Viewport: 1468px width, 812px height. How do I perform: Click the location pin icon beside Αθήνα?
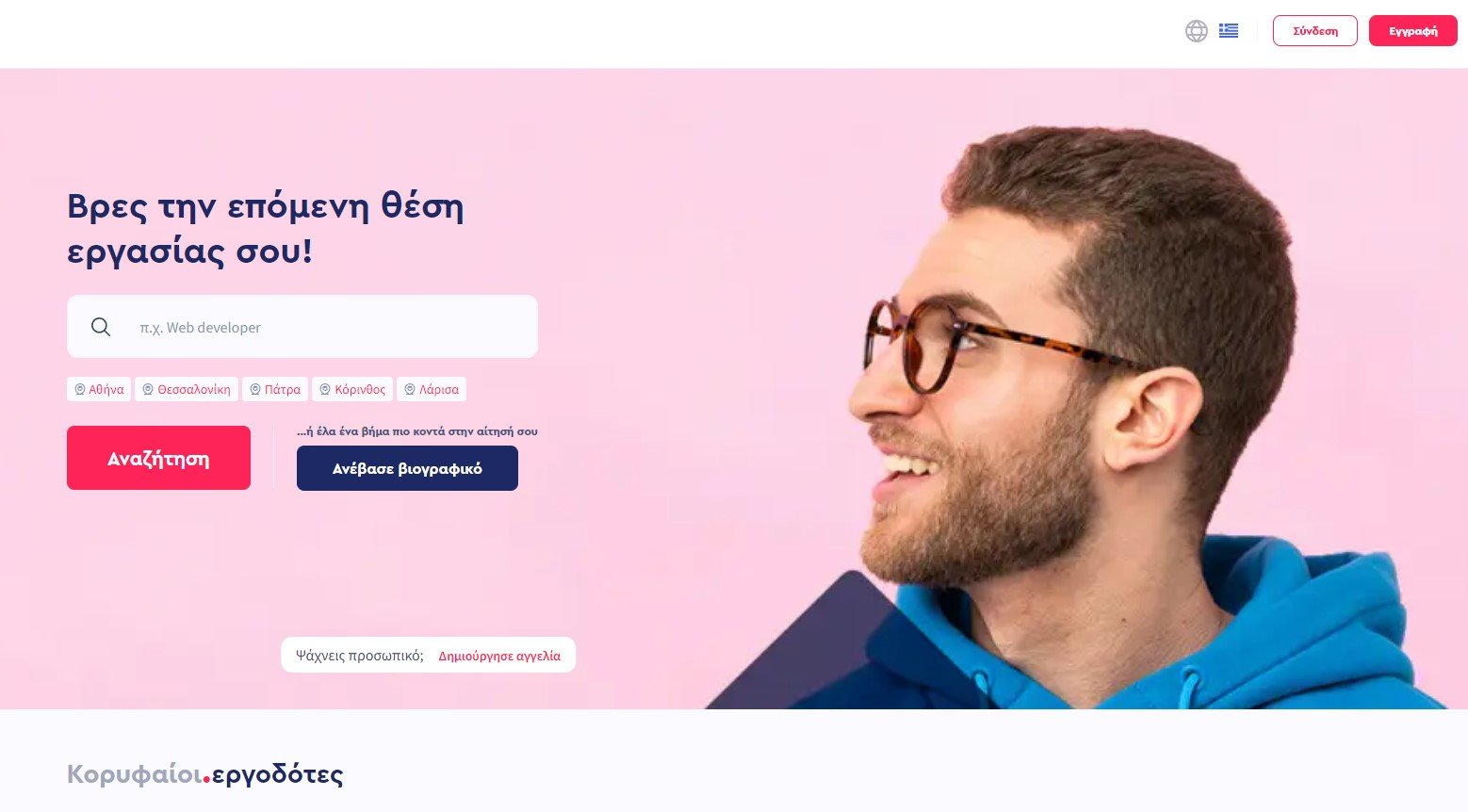click(x=80, y=389)
